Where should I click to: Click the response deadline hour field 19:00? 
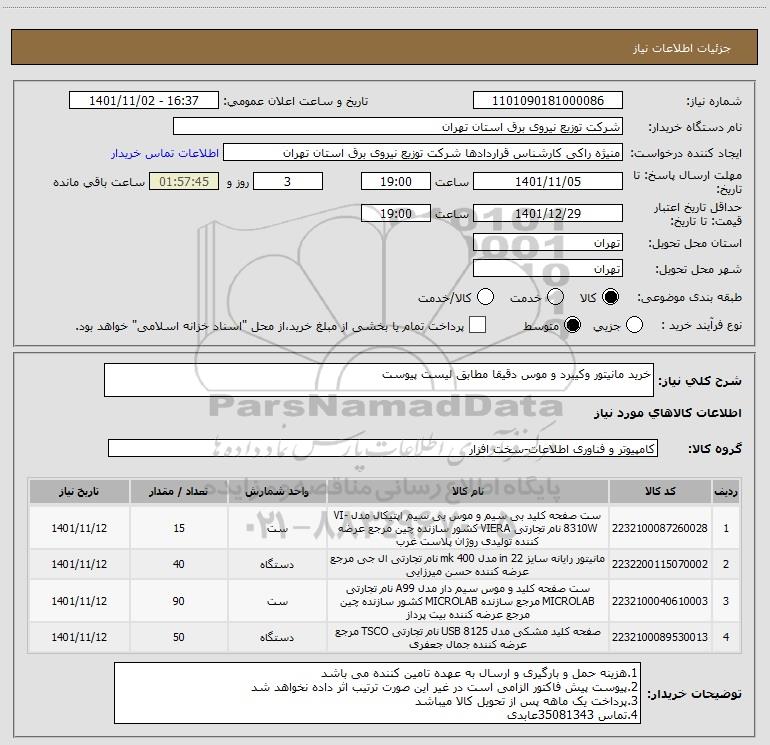pos(396,182)
